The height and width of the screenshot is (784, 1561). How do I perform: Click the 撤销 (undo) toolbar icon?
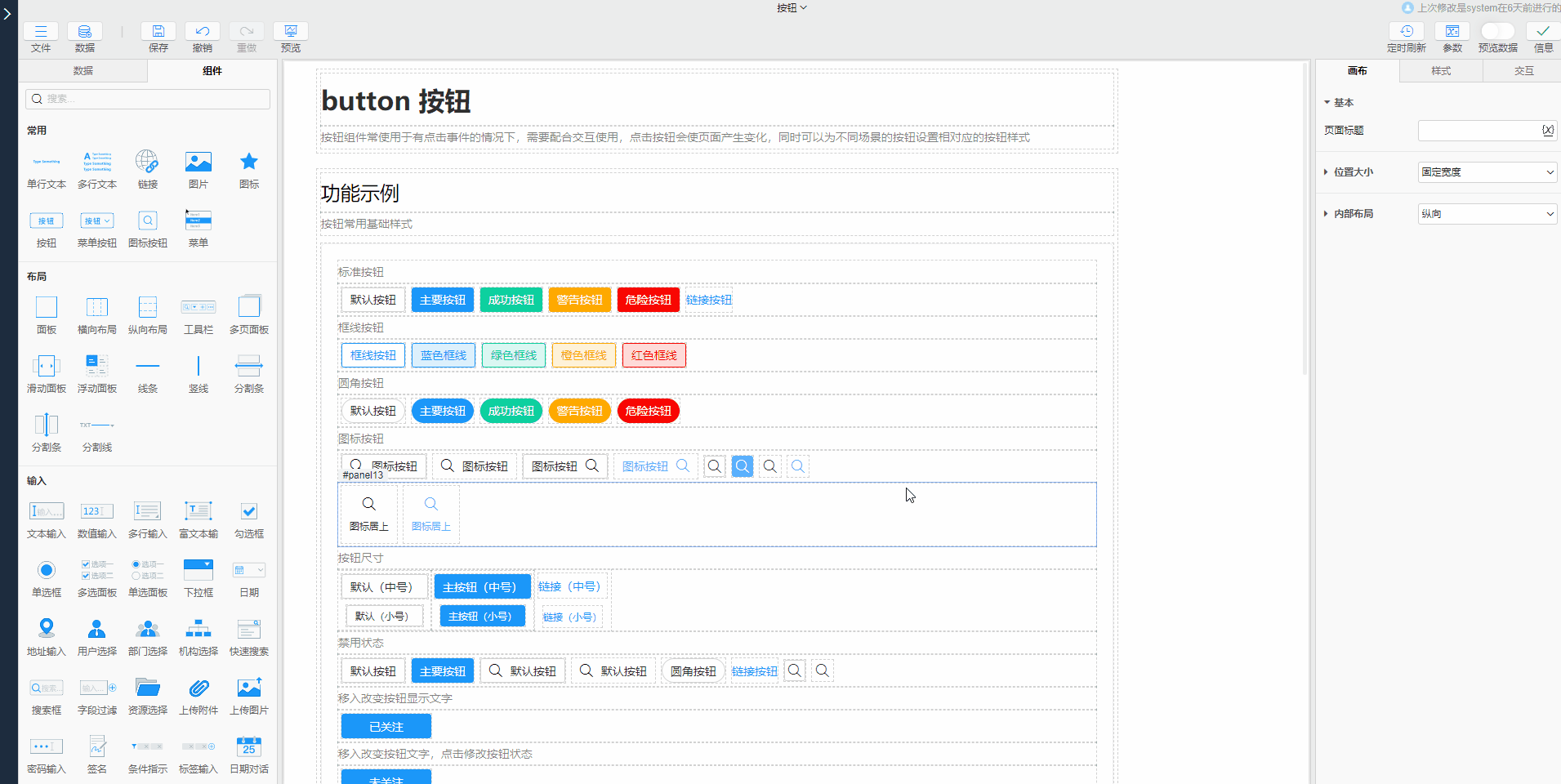(203, 32)
